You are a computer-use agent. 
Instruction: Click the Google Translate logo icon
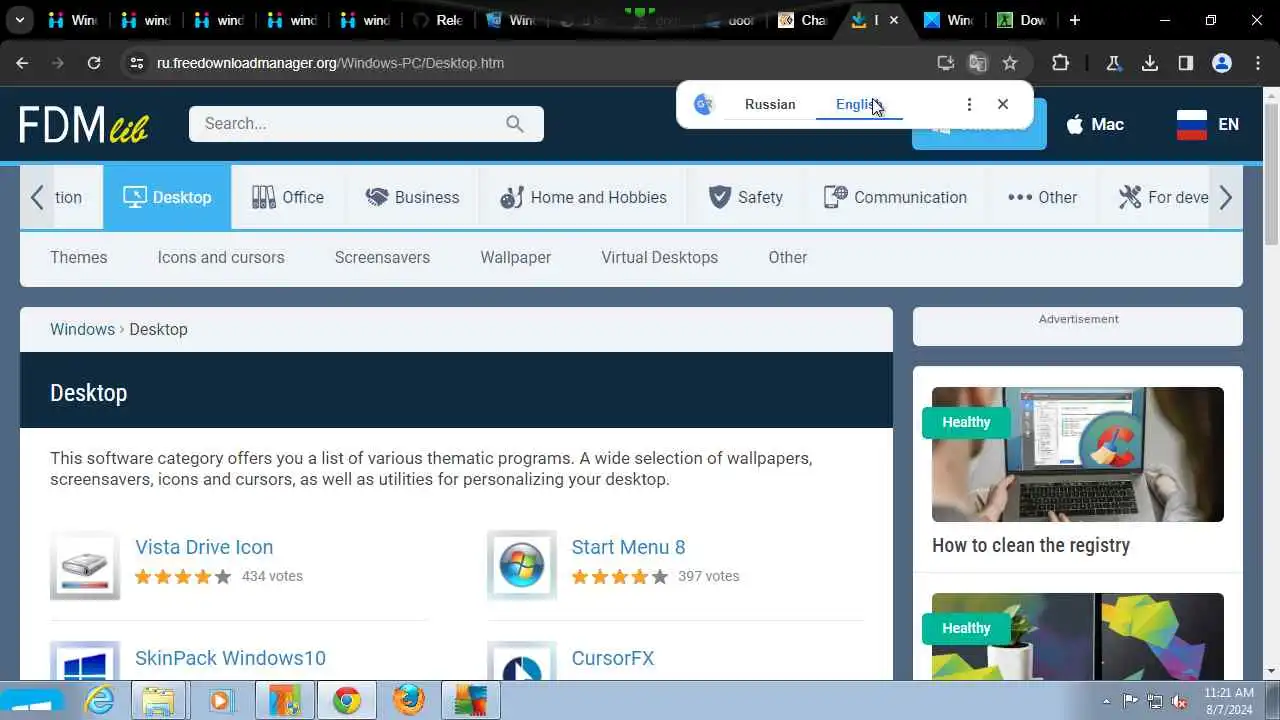(x=704, y=104)
